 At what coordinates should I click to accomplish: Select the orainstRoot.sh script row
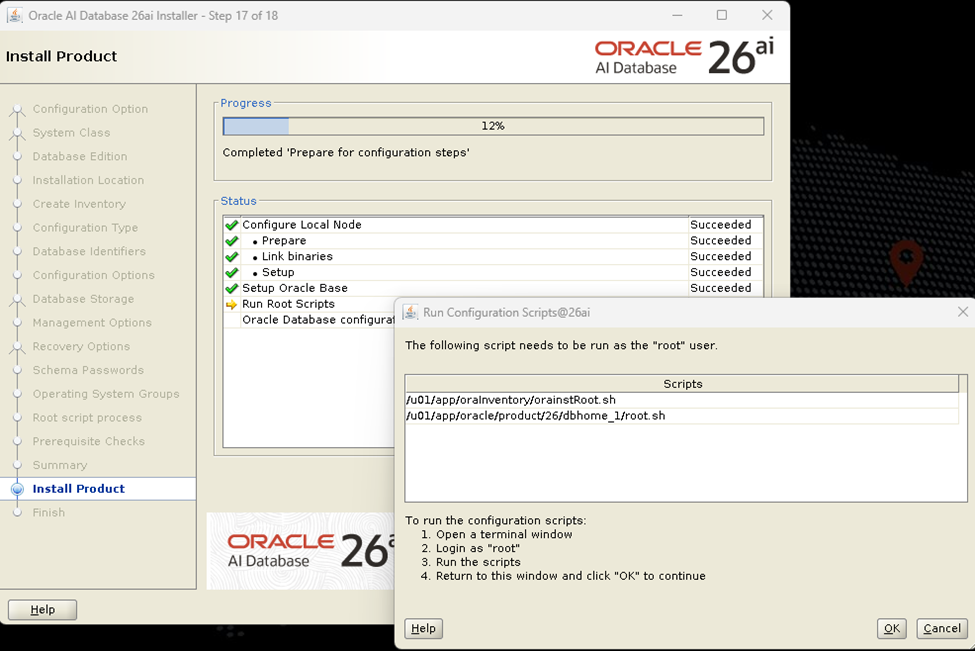pos(682,400)
